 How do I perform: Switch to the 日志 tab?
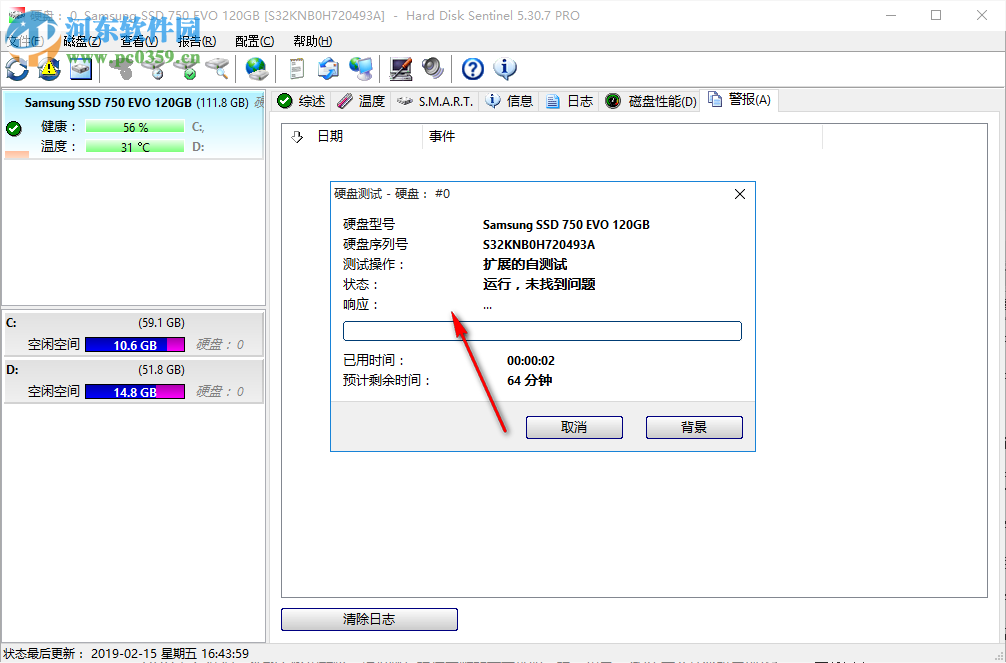pos(570,101)
